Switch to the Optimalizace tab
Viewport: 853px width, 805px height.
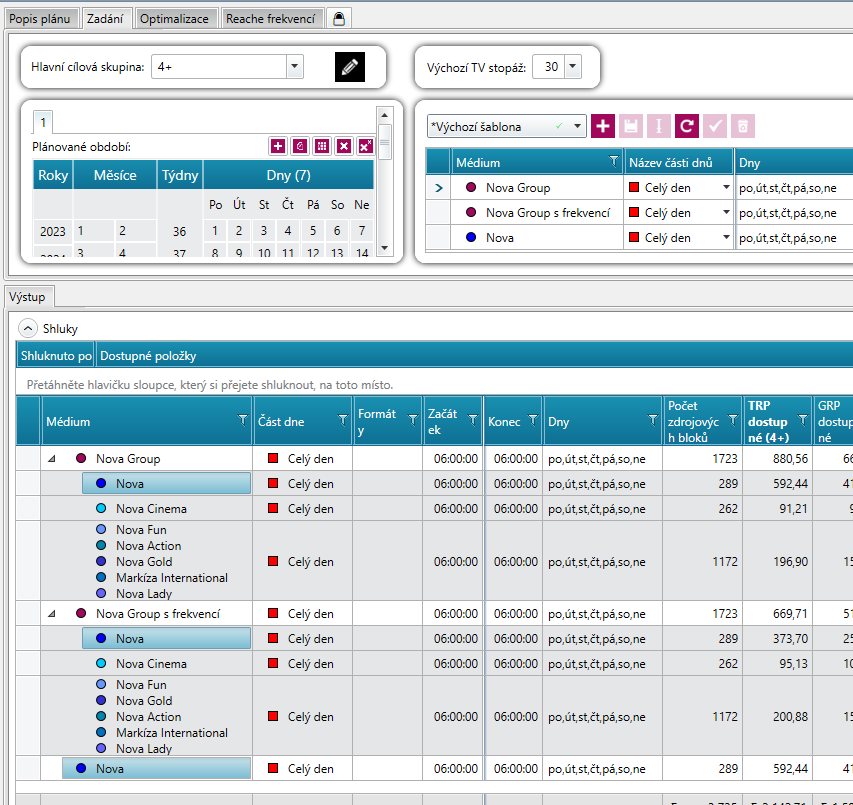pyautogui.click(x=175, y=18)
